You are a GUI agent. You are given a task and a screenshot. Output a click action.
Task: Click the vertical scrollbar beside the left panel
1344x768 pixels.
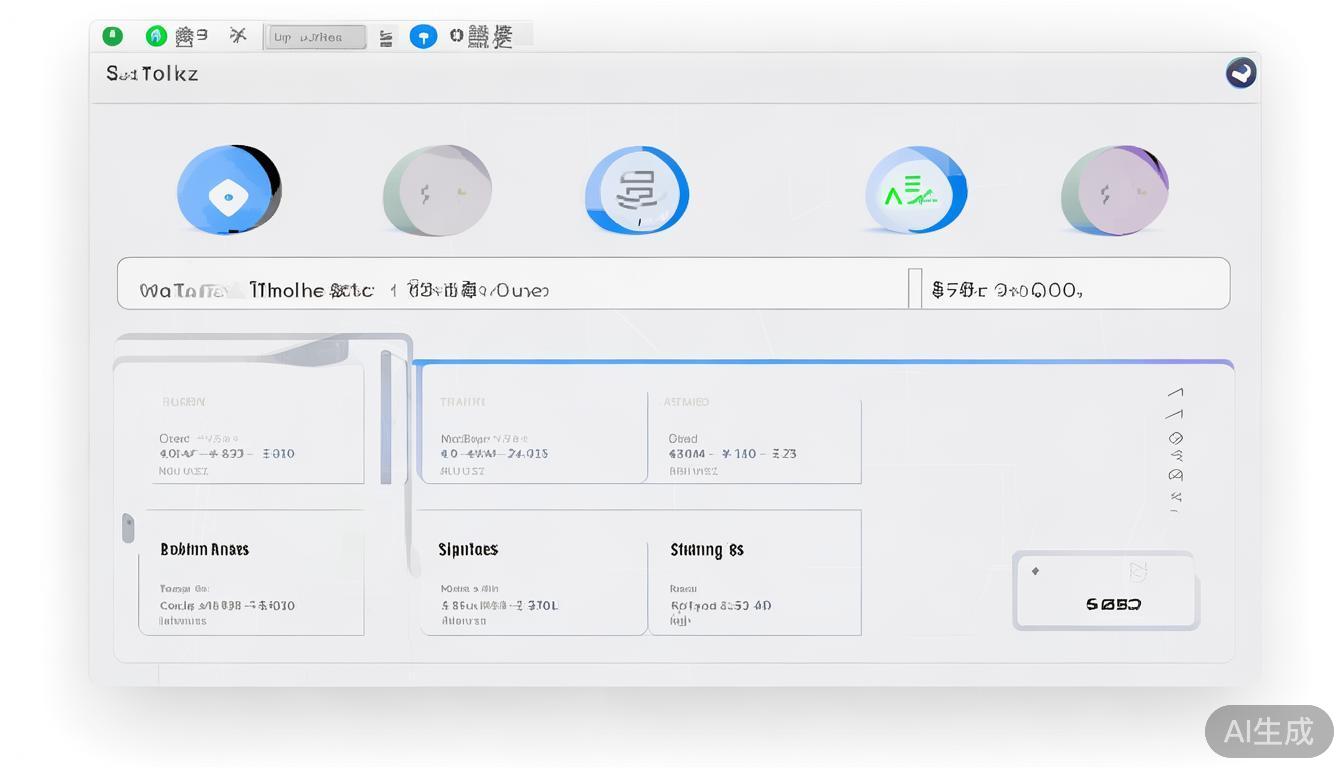click(x=386, y=417)
